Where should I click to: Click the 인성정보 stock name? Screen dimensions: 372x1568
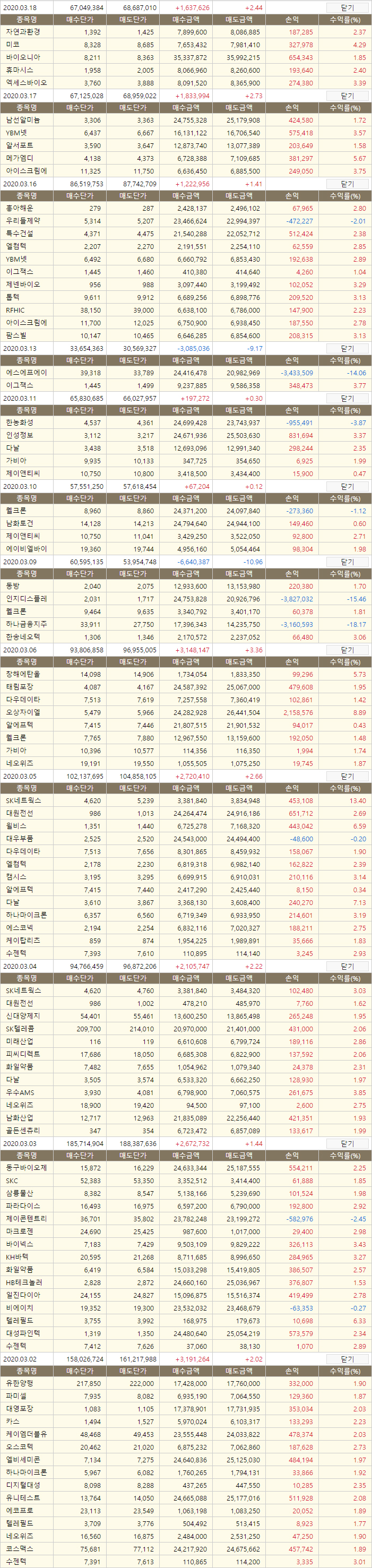pyautogui.click(x=20, y=436)
